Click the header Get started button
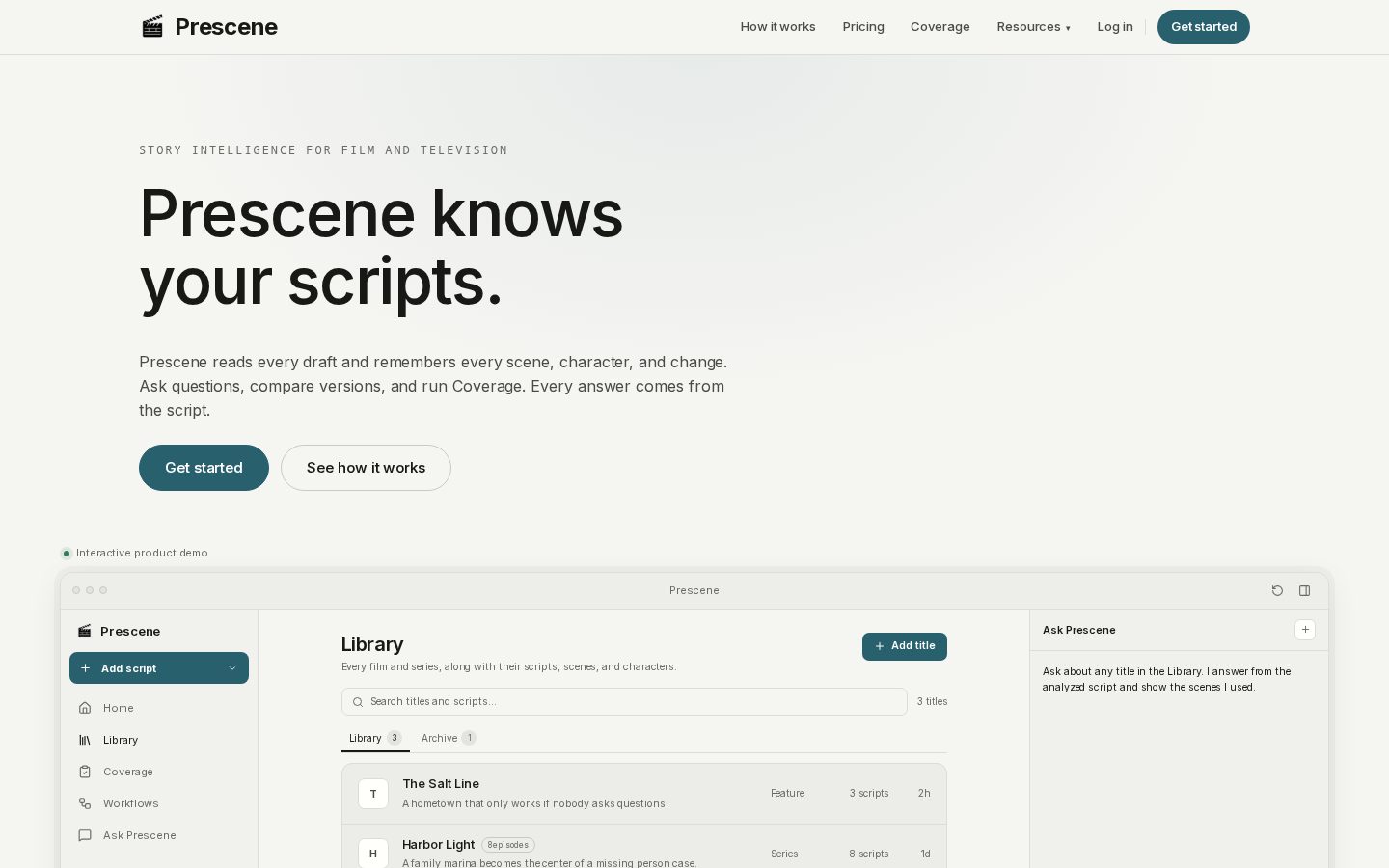The image size is (1389, 868). (1203, 27)
